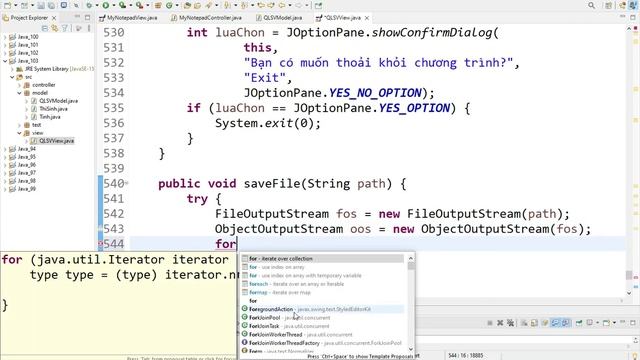640x360 pixels.
Task: Open Tinh.java in Project Explorer
Action: coord(49,117)
